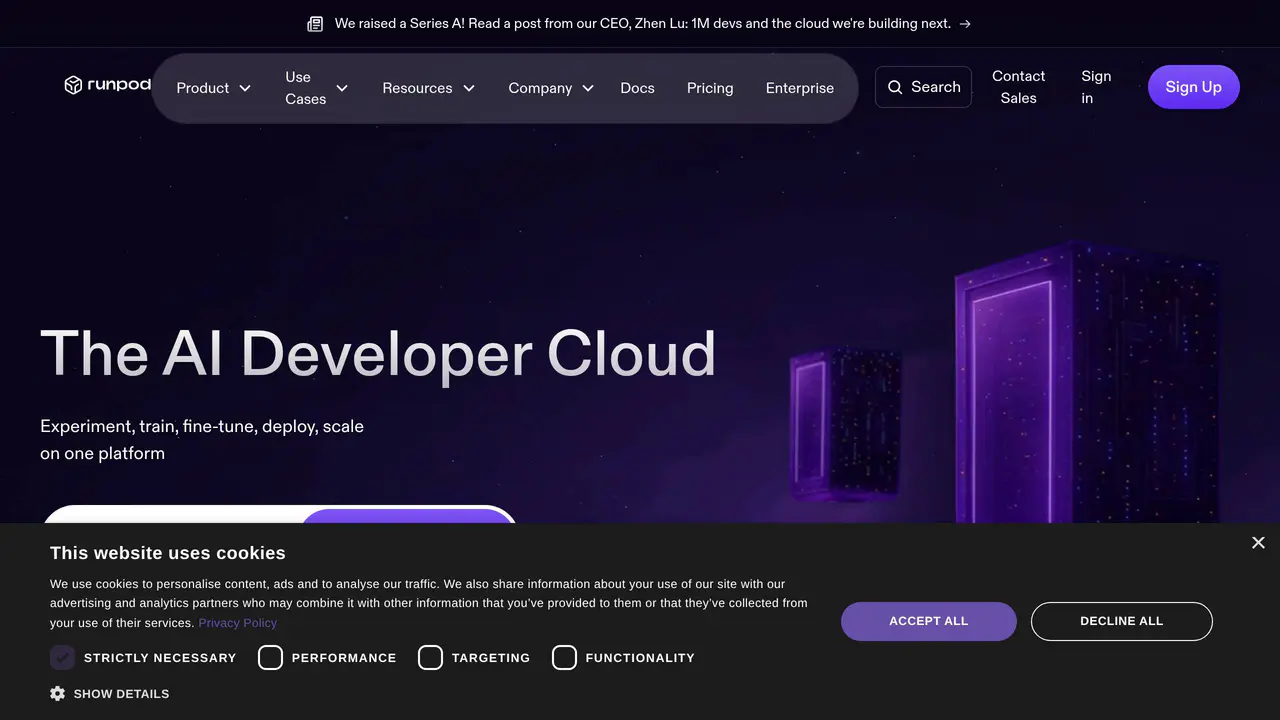Close the cookie banner with the X
The width and height of the screenshot is (1280, 720).
point(1258,542)
